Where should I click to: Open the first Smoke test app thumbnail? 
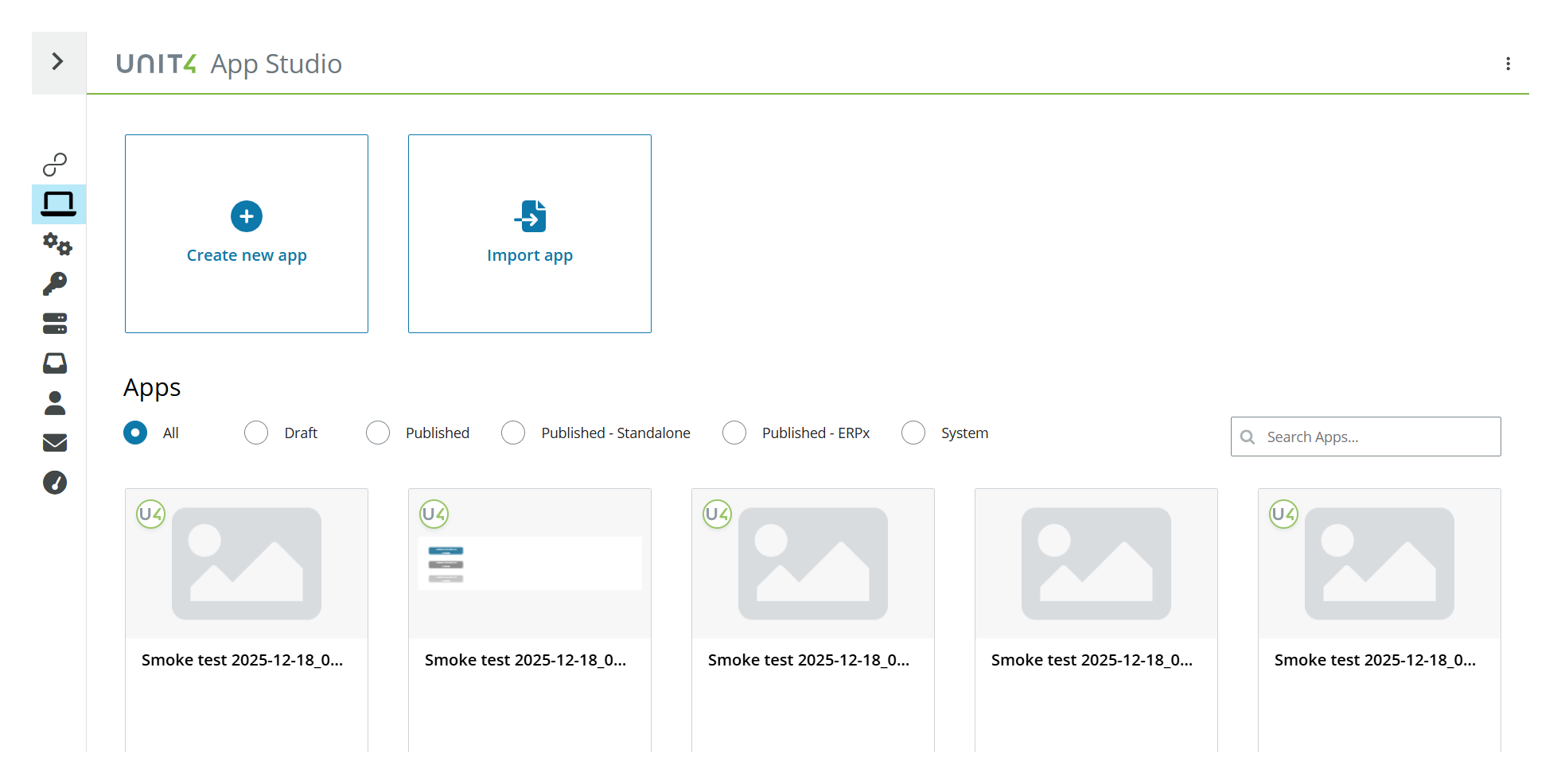[246, 563]
